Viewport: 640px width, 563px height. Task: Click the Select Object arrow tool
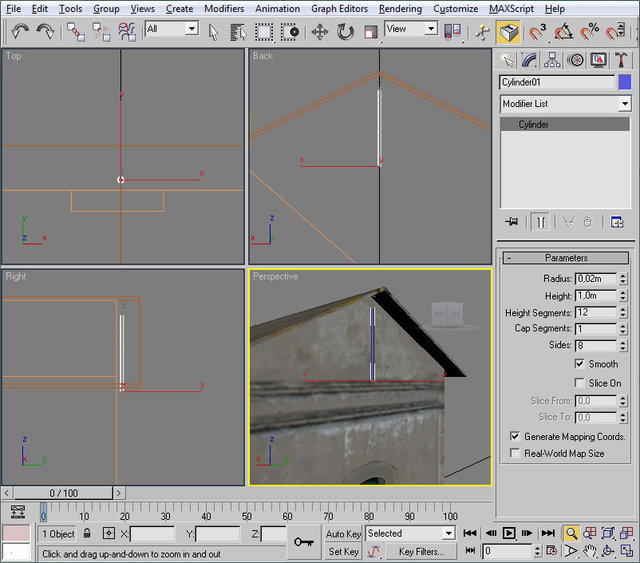(x=213, y=31)
